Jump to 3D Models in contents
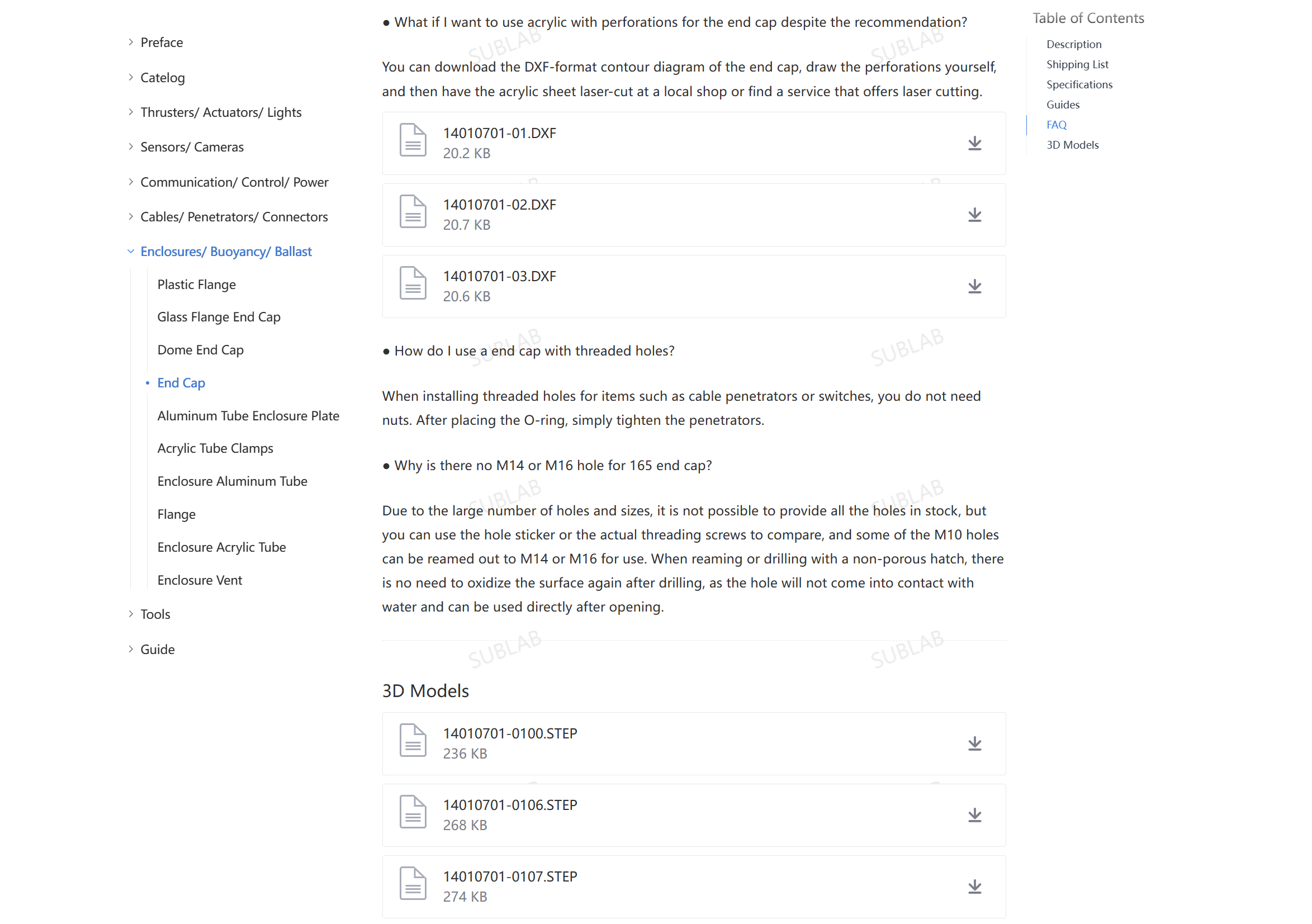The width and height of the screenshot is (1312, 924). 1073,145
